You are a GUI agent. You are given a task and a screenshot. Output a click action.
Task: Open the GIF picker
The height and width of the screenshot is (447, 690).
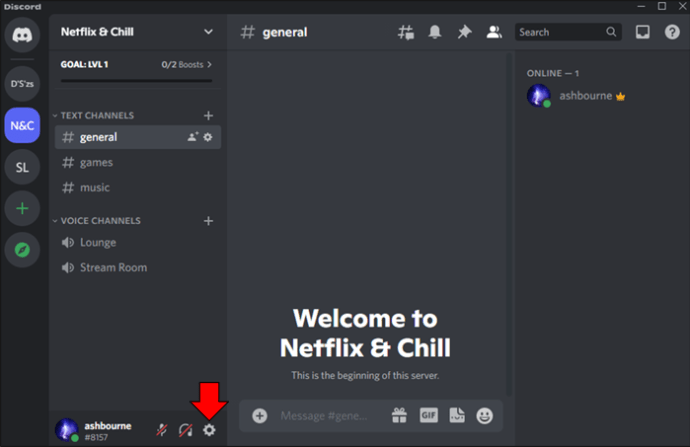click(x=429, y=415)
